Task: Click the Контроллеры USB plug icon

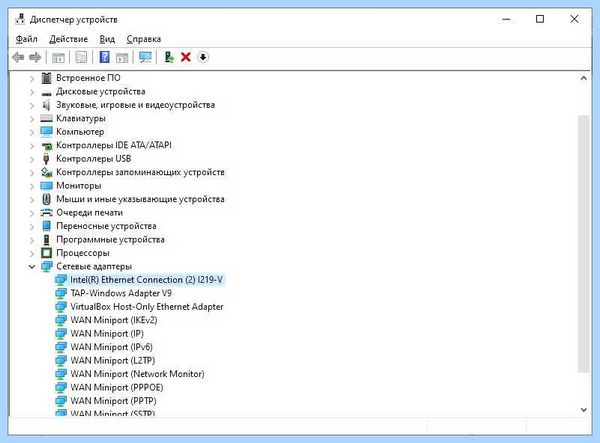Action: pos(46,158)
